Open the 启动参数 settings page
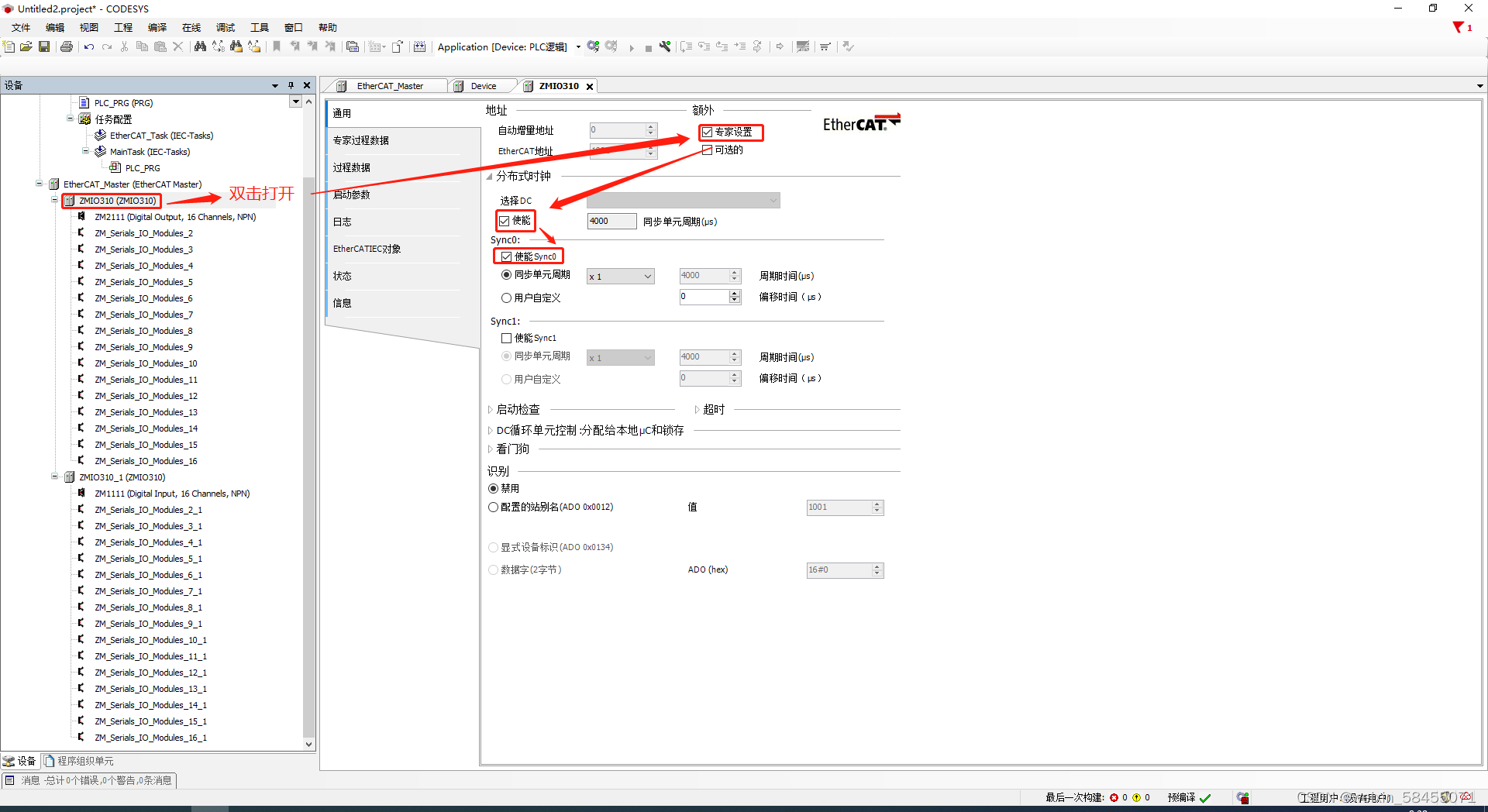This screenshot has height=812, width=1488. point(351,194)
